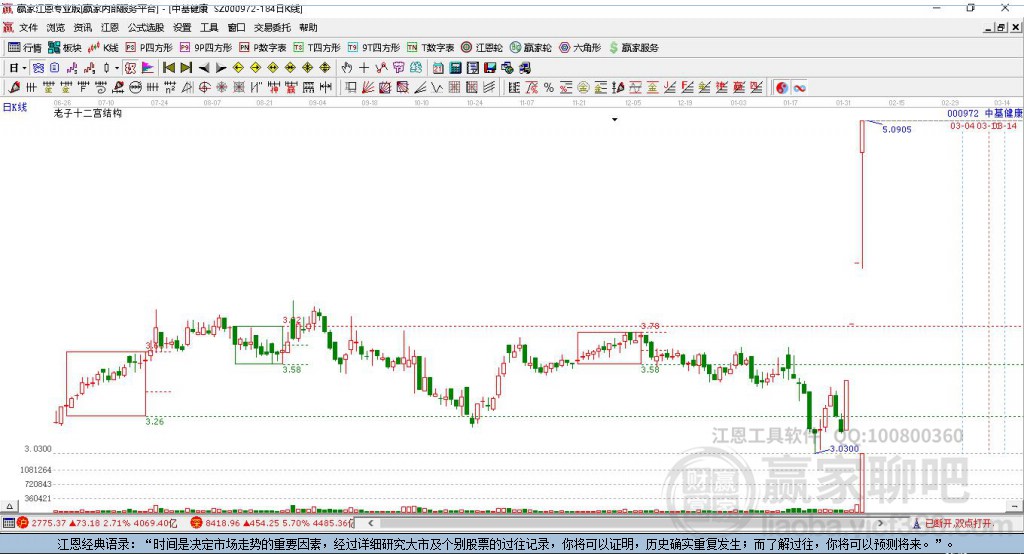Open the P四方形 square tool
1024x554 pixels.
(149, 48)
